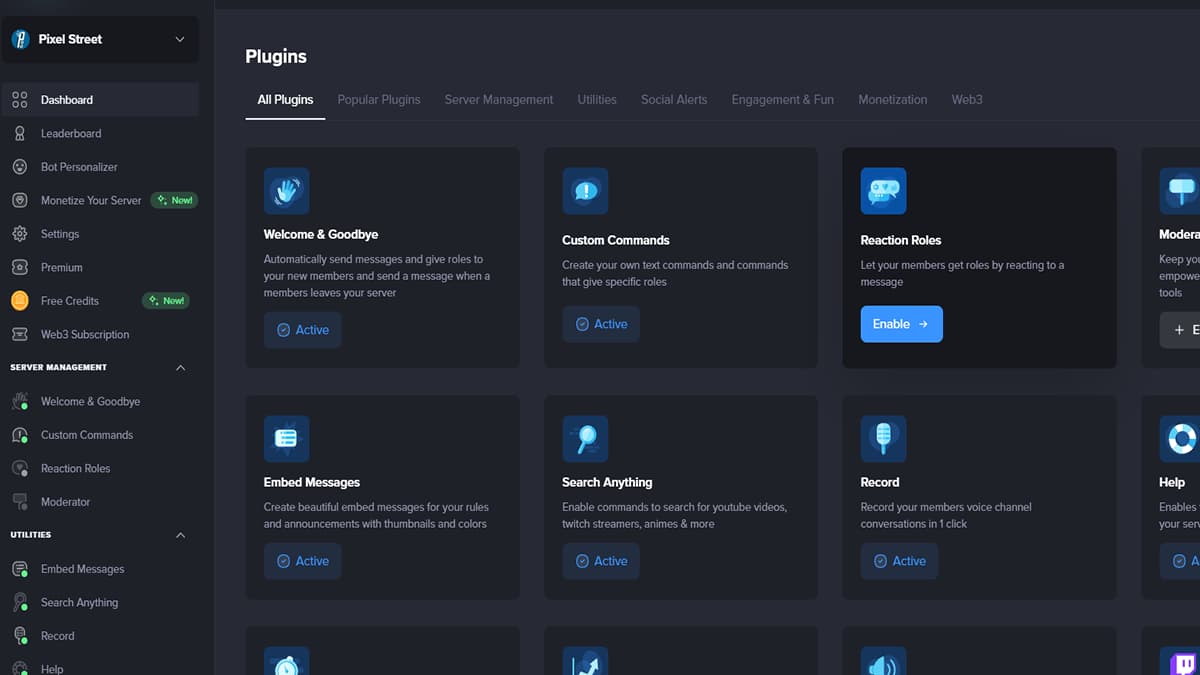Click the Record microphone icon
Image resolution: width=1200 pixels, height=675 pixels.
[883, 438]
